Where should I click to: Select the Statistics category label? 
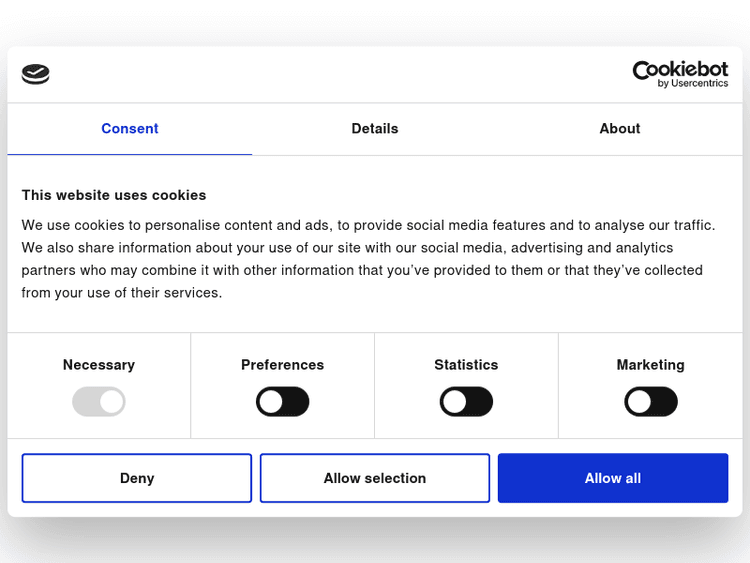[x=466, y=365]
